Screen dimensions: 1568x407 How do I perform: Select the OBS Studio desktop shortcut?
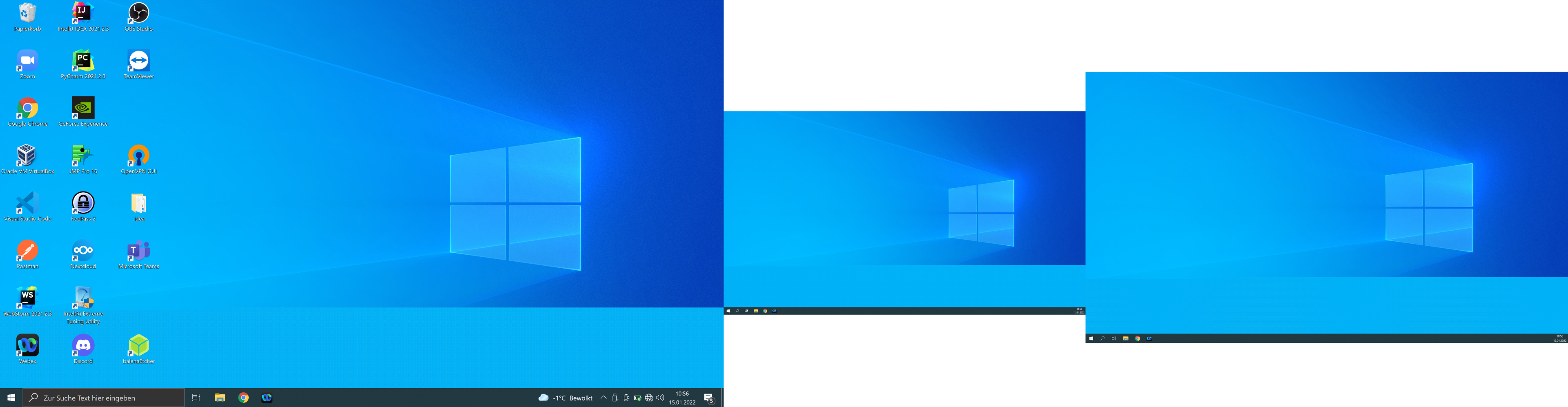[139, 17]
